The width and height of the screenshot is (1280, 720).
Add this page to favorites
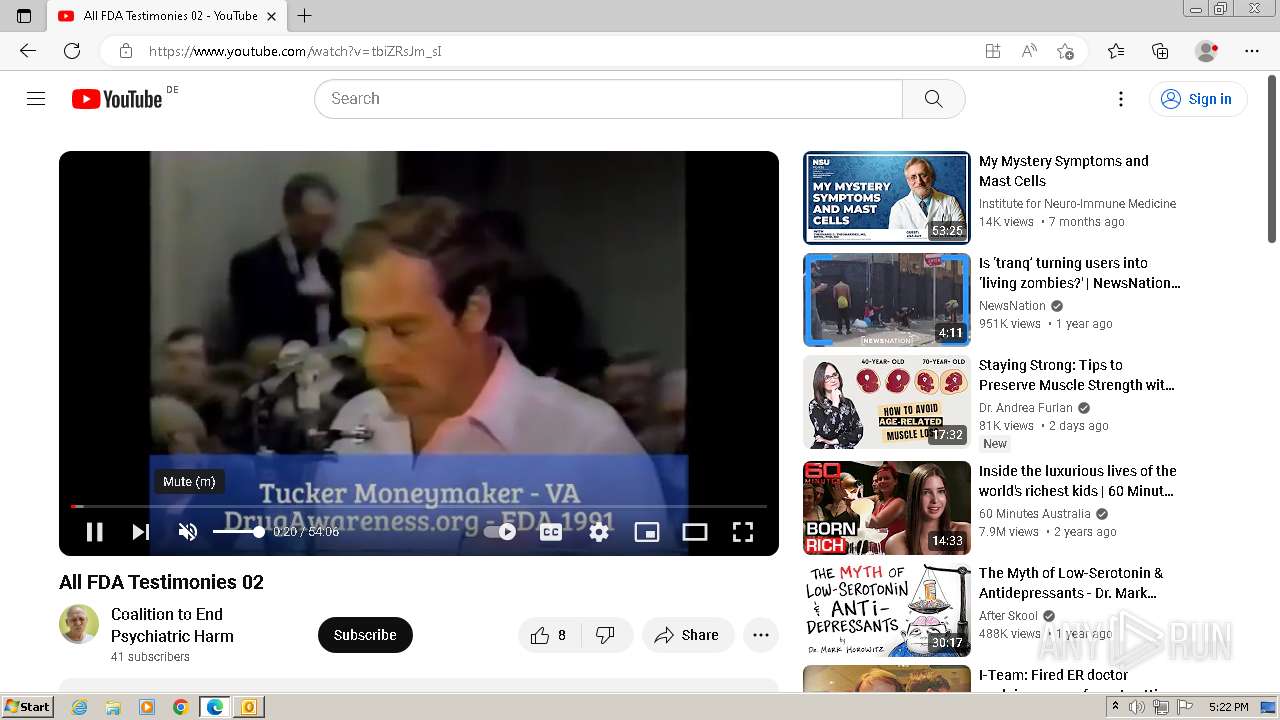1065,51
